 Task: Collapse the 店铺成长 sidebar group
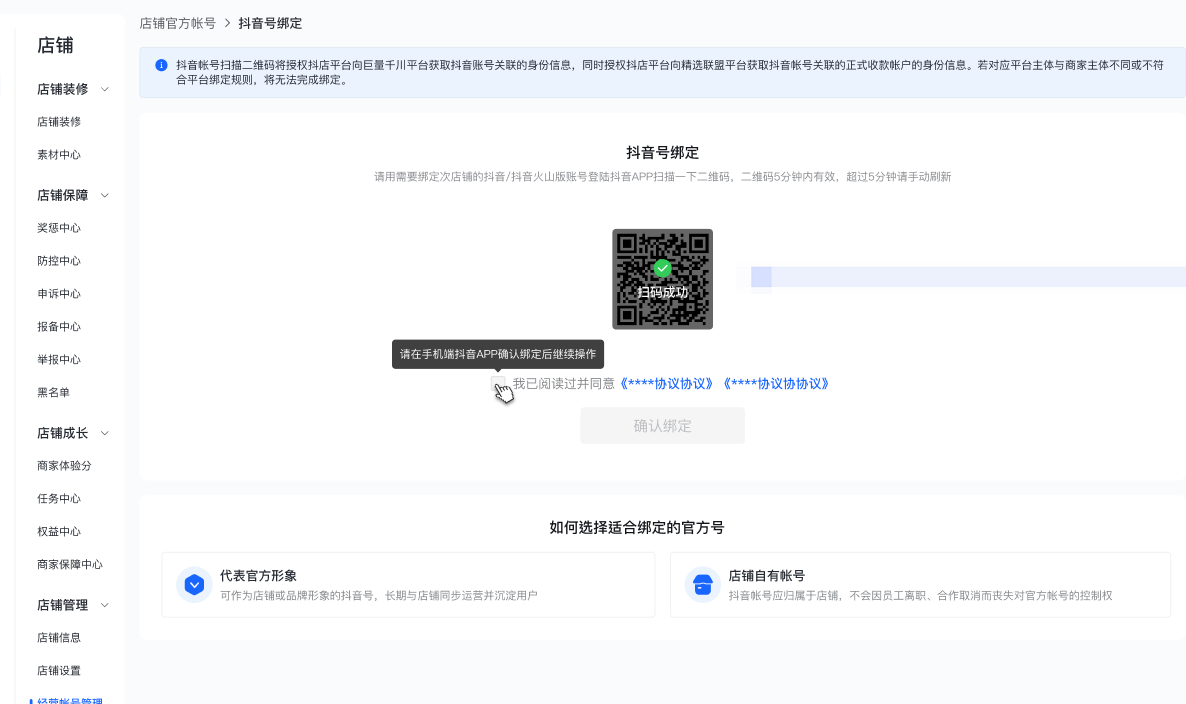tap(105, 433)
